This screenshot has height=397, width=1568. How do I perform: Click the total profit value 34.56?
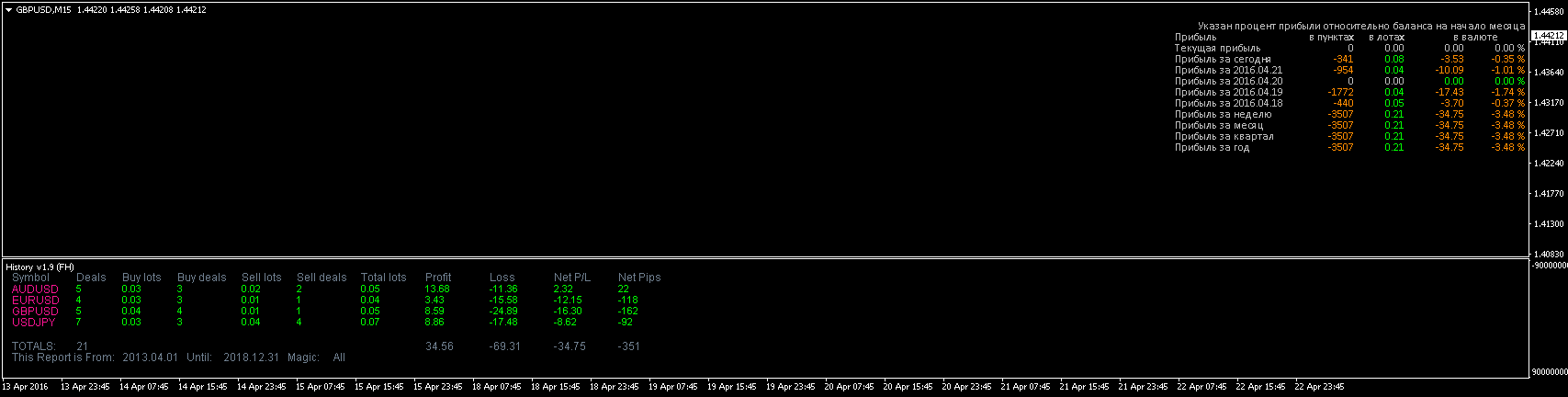pyautogui.click(x=439, y=346)
